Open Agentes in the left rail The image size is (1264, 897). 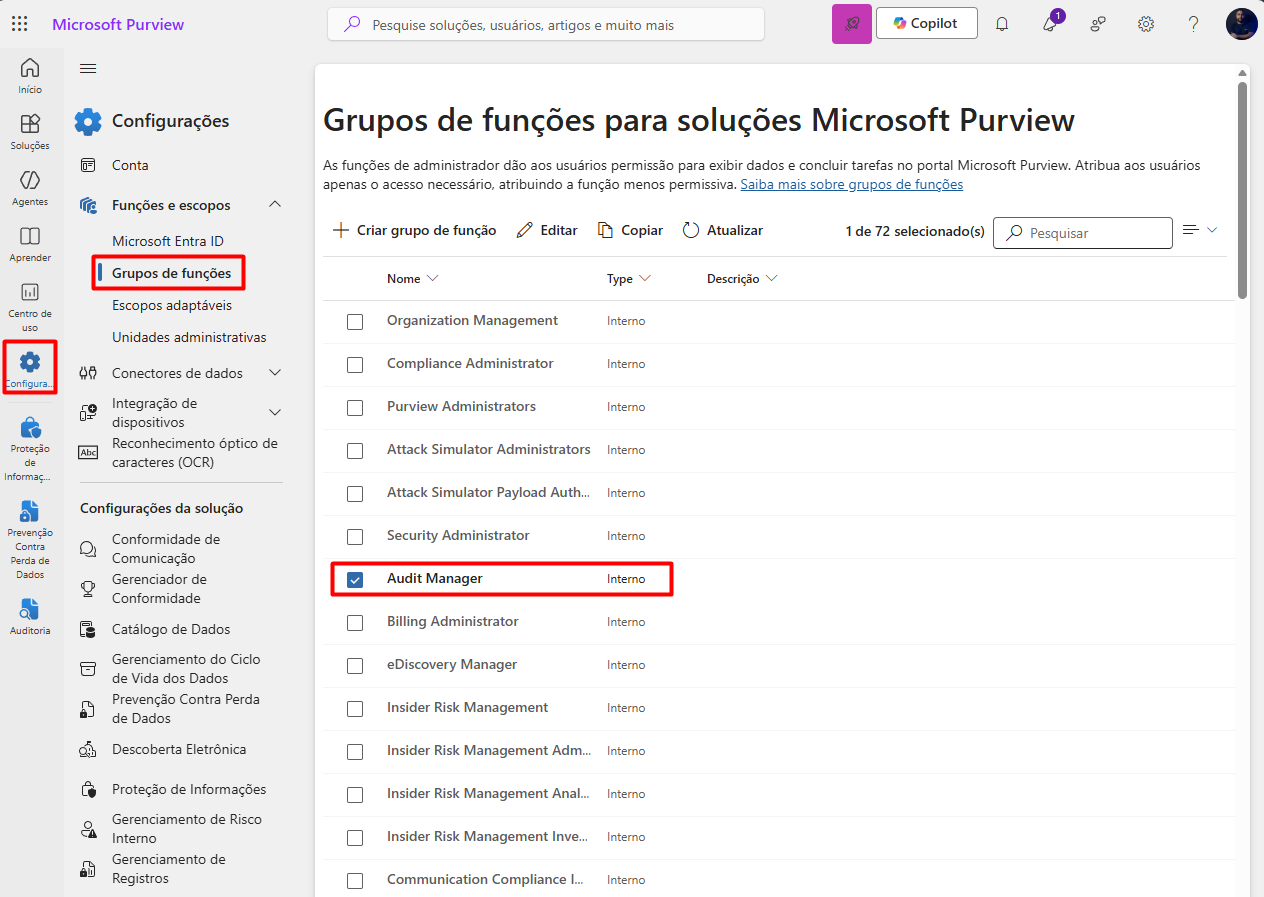click(x=30, y=188)
